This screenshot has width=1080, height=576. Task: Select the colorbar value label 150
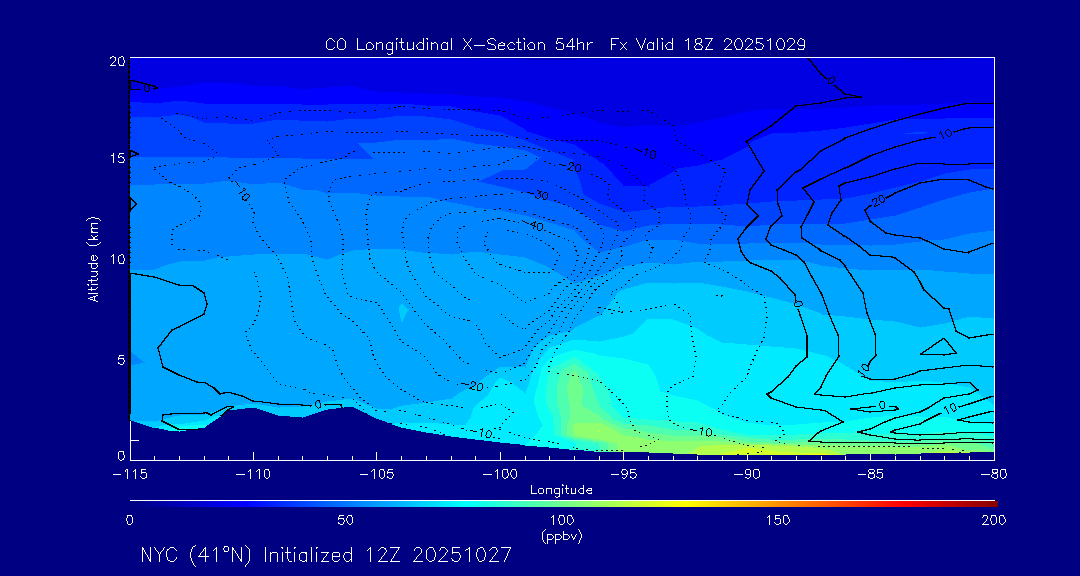pyautogui.click(x=778, y=520)
